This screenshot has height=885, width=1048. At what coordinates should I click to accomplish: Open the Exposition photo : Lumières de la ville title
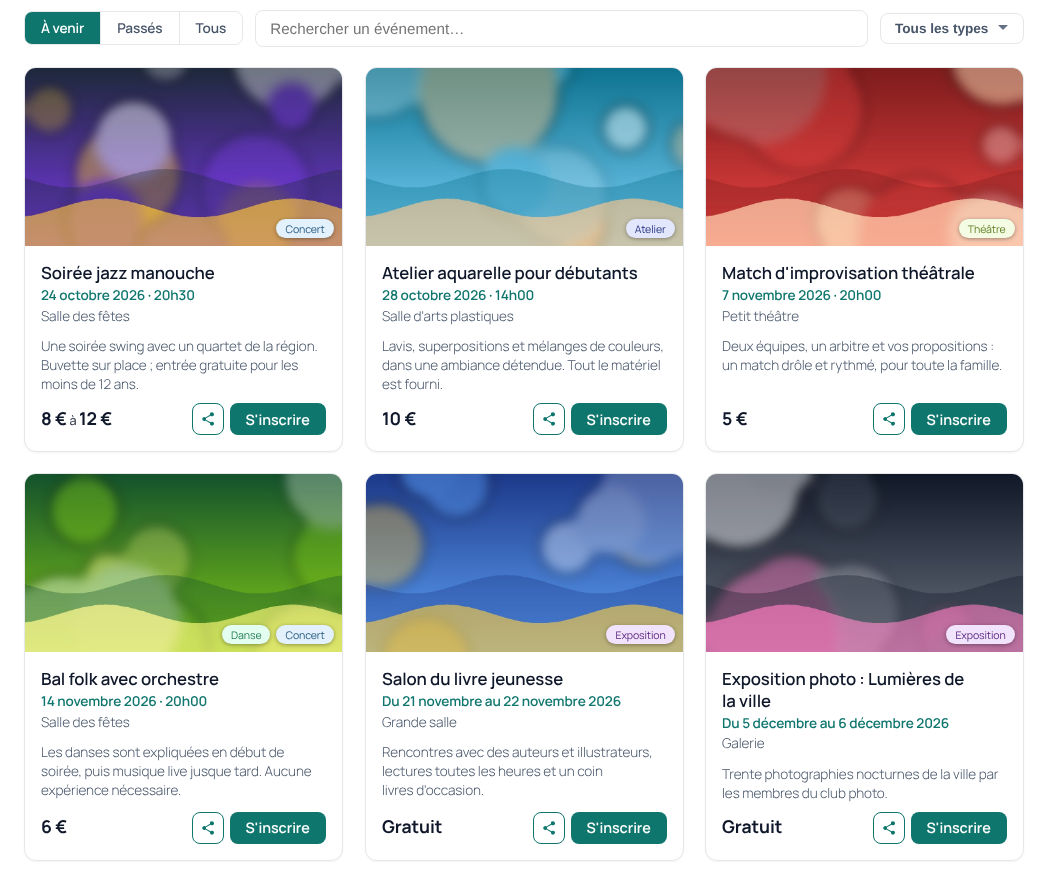[842, 690]
